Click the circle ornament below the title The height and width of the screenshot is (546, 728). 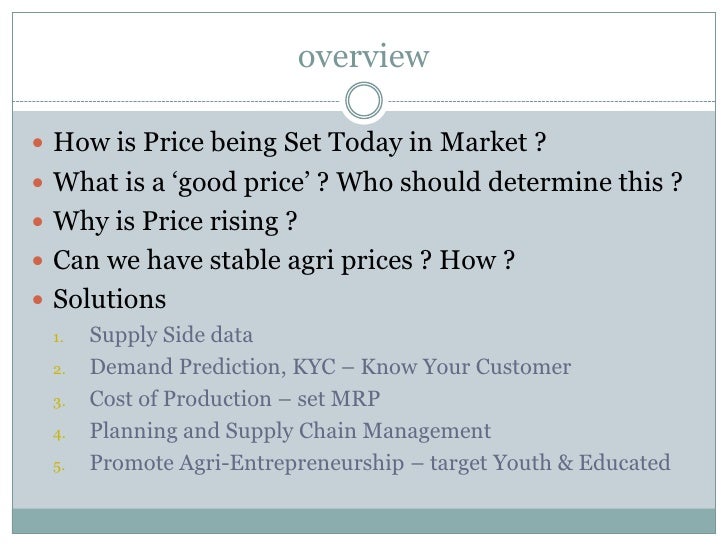(x=364, y=101)
